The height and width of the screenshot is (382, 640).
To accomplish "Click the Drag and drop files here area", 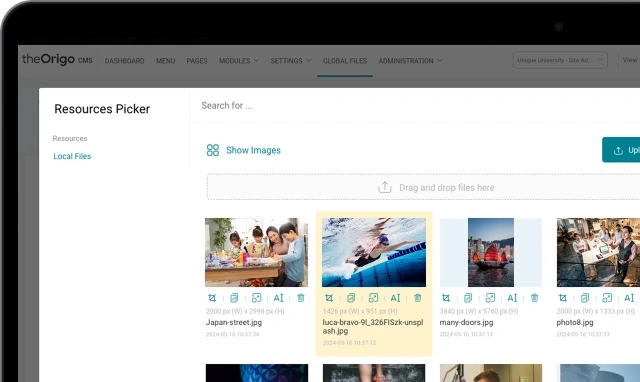I will tap(423, 187).
